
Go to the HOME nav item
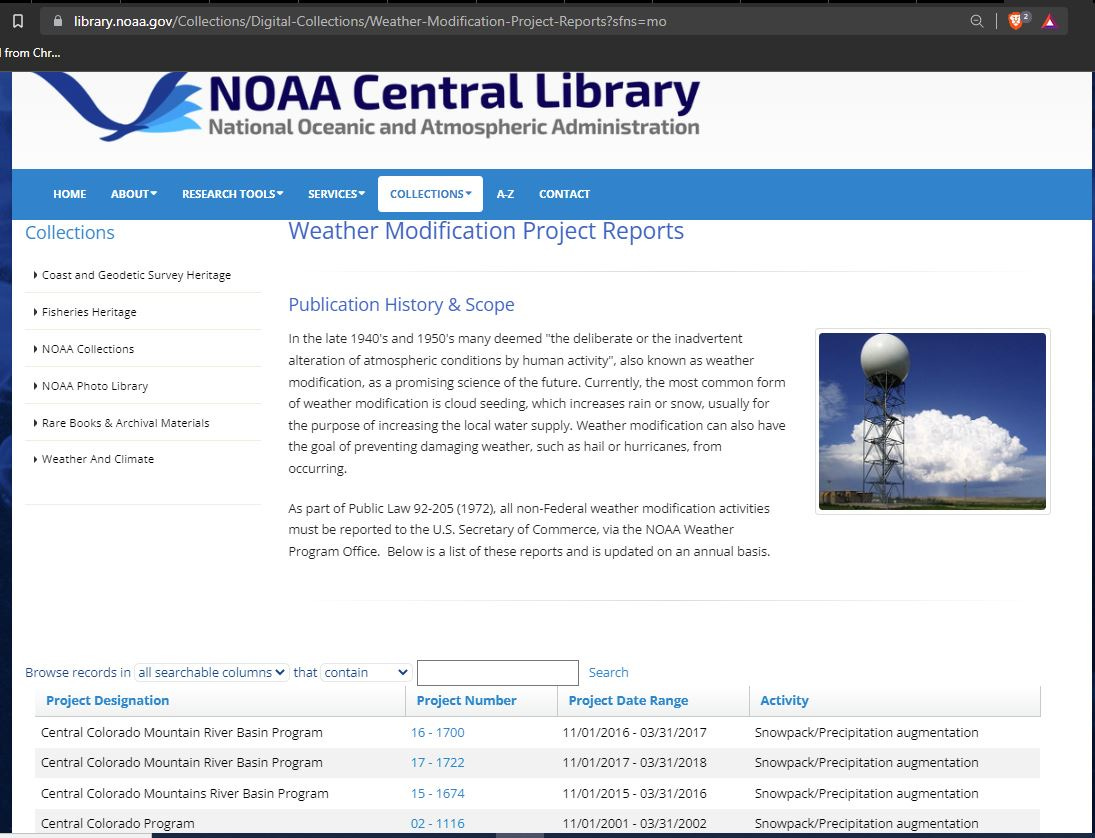pos(70,194)
